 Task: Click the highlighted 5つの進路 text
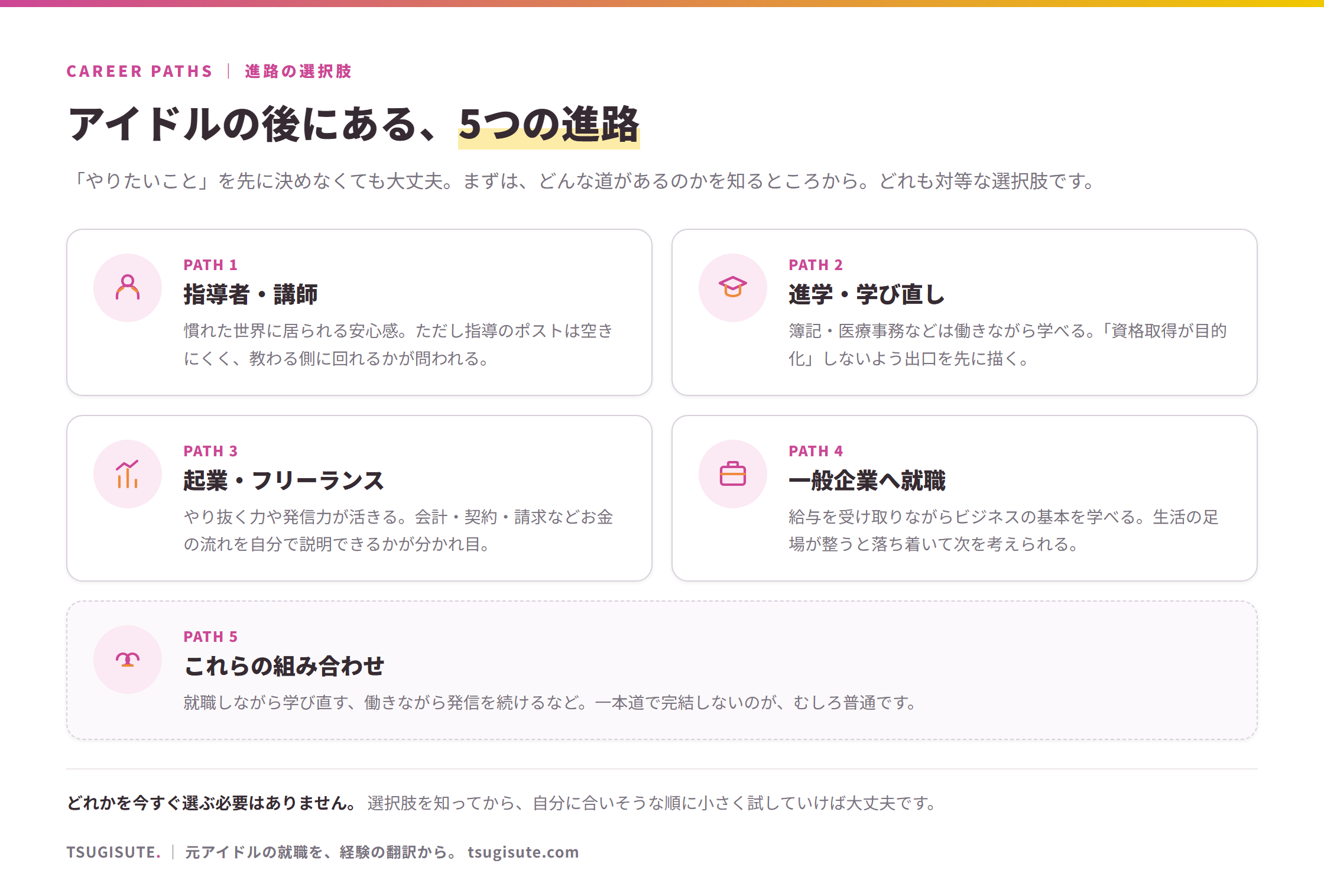tap(549, 125)
